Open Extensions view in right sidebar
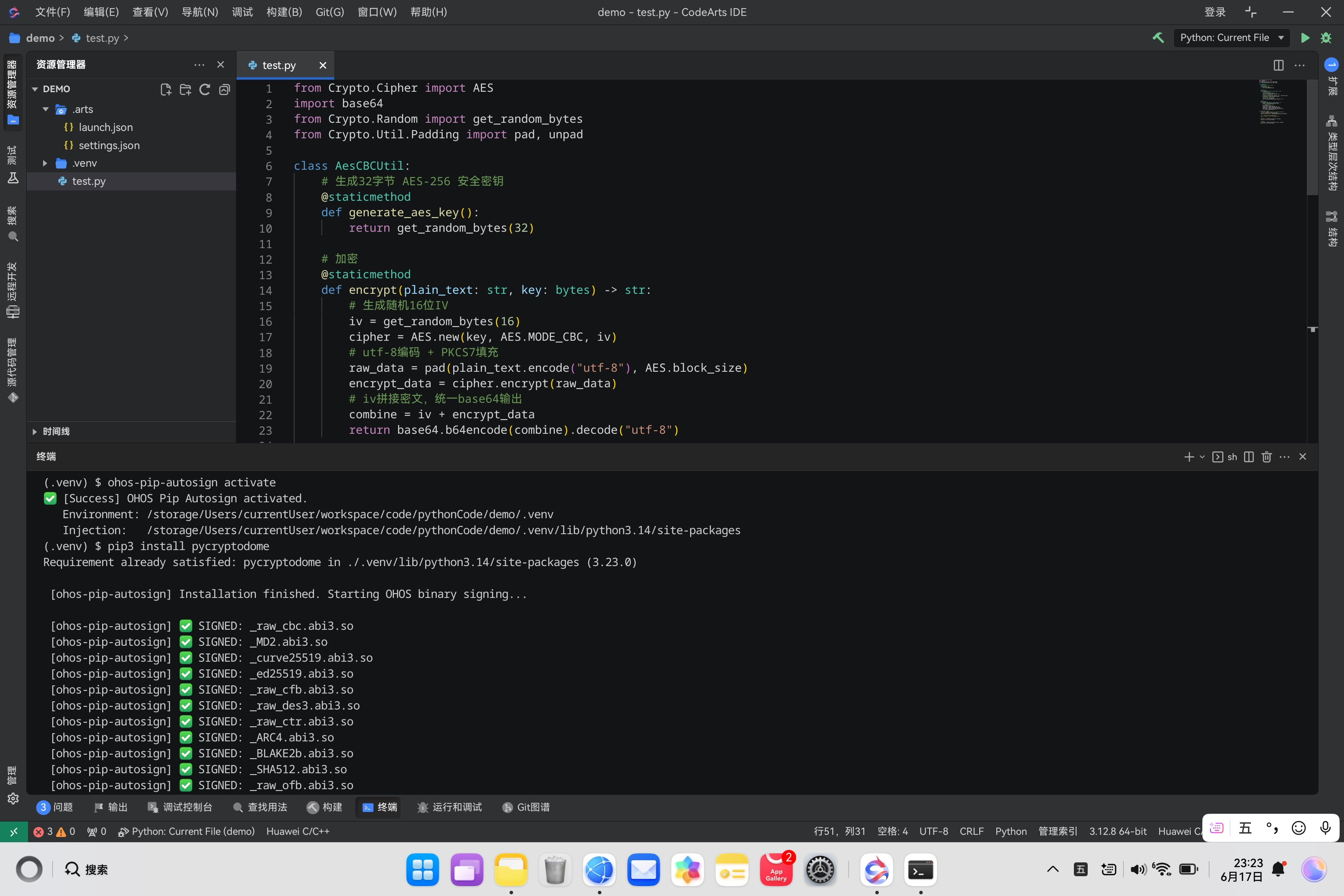The height and width of the screenshot is (896, 1344). 1332,77
